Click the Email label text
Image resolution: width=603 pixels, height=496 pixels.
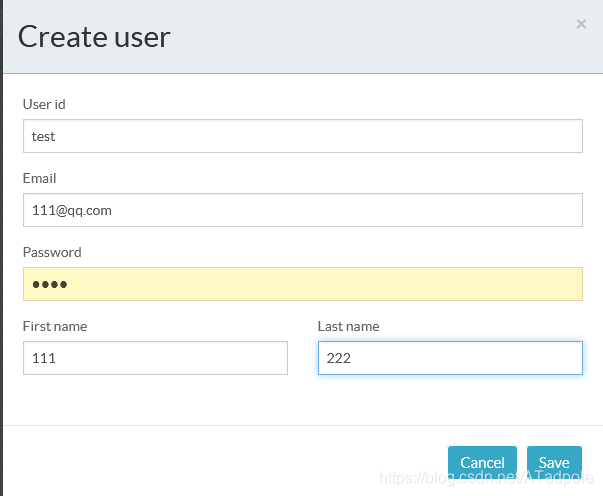(x=39, y=178)
